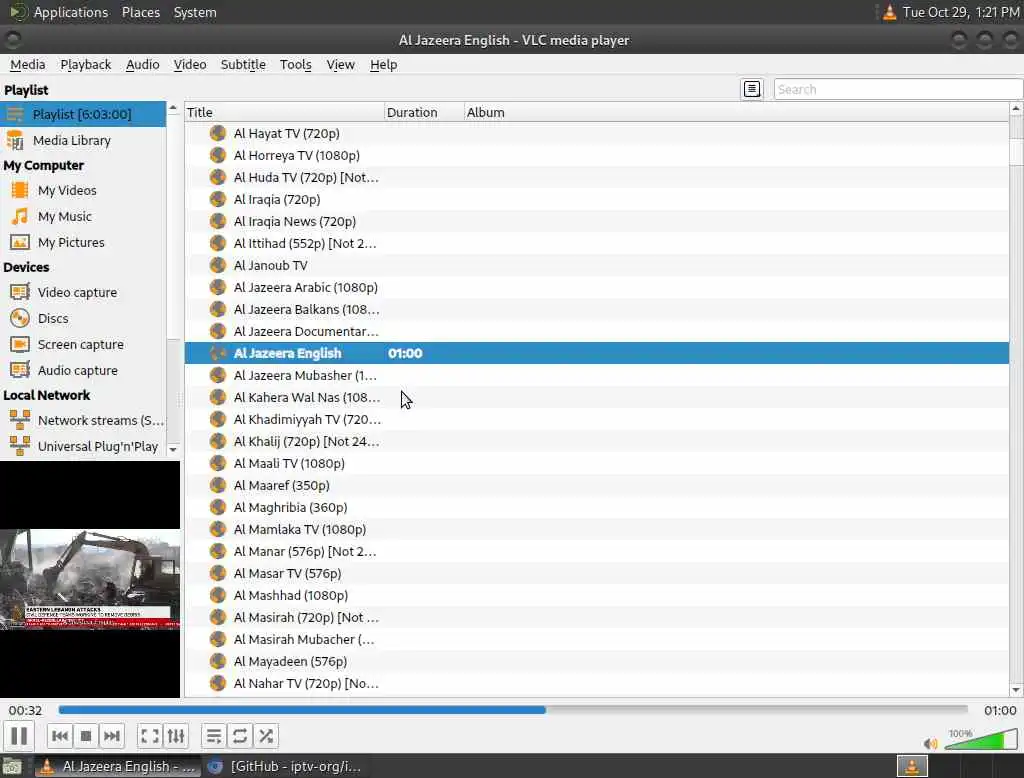Sort playlist by Title column
Screen dimensions: 1024x778
coord(284,112)
